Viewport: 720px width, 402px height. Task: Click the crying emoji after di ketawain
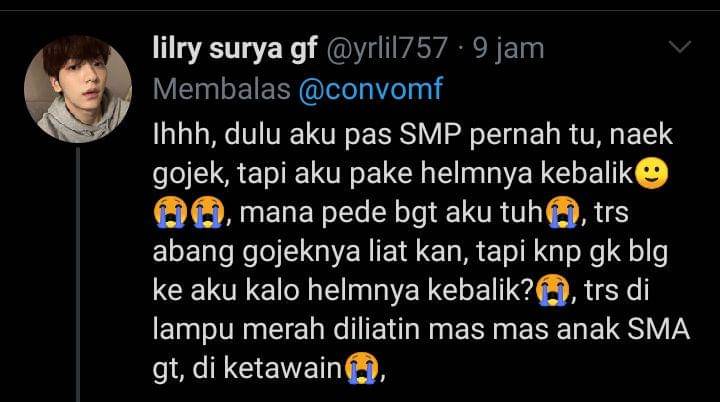[362, 368]
